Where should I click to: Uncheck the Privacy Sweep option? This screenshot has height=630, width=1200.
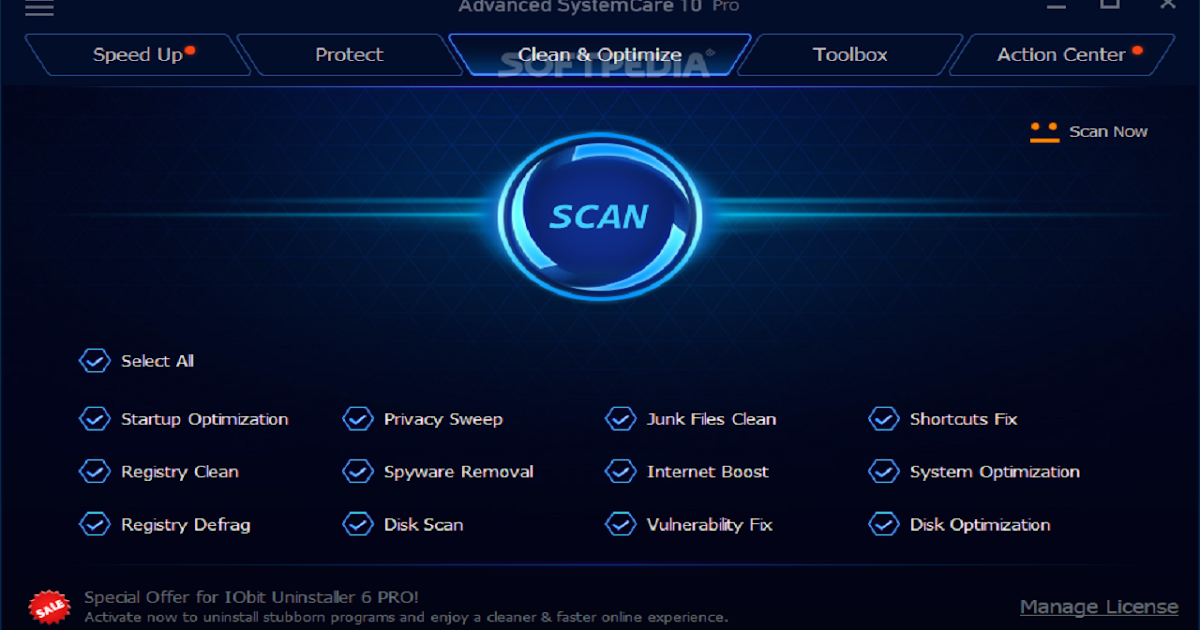358,419
